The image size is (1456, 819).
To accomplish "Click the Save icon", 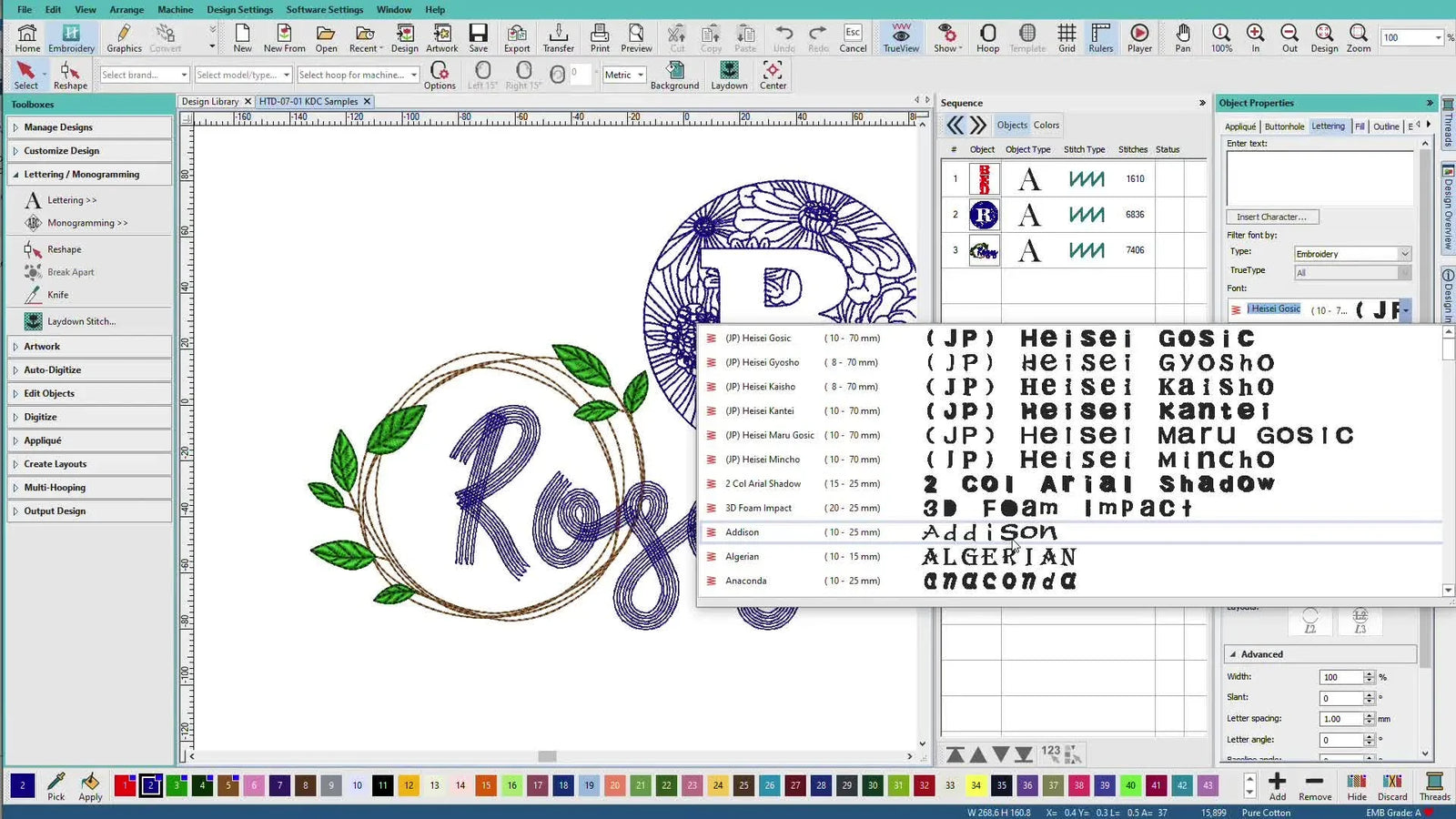I will (478, 38).
